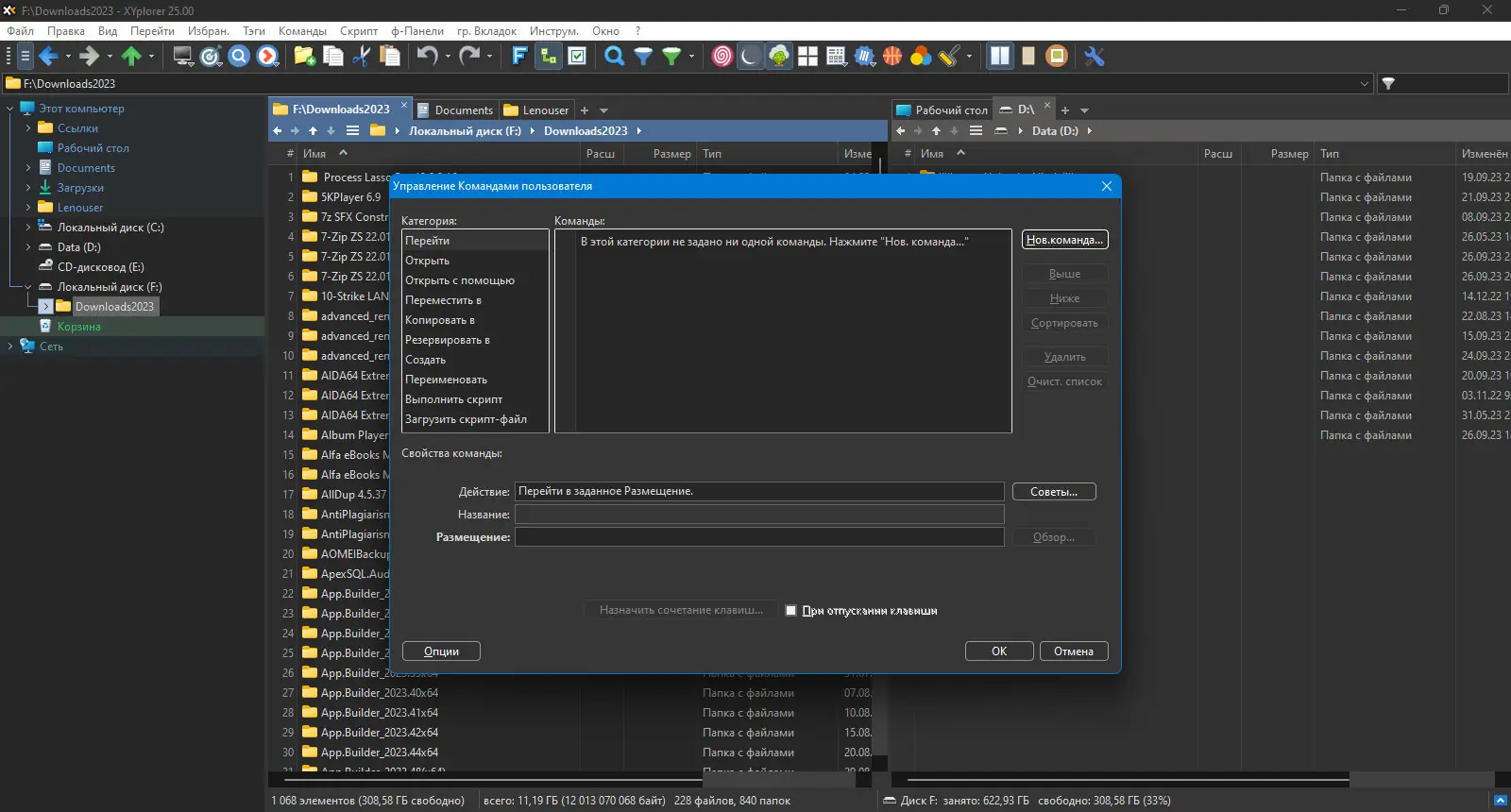Click the Нов.команда... button
Image resolution: width=1511 pixels, height=812 pixels.
(1065, 240)
